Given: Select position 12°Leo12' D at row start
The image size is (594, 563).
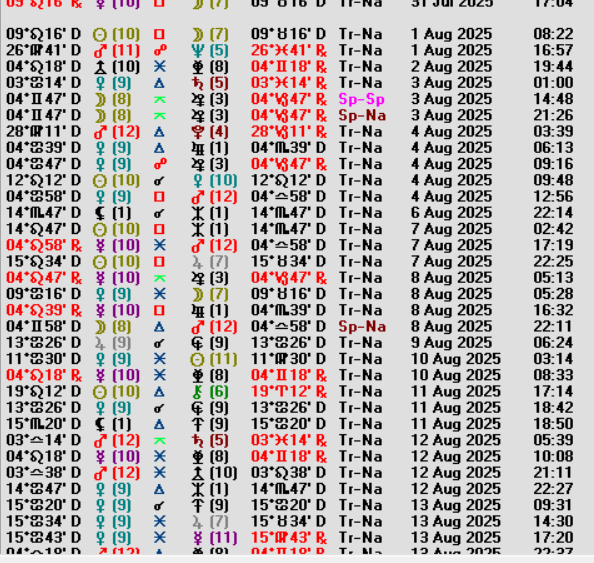Looking at the screenshot, I should pyautogui.click(x=44, y=181).
